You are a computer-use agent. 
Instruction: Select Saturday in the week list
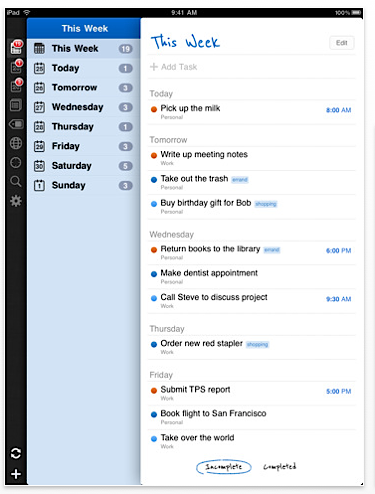[x=84, y=166]
